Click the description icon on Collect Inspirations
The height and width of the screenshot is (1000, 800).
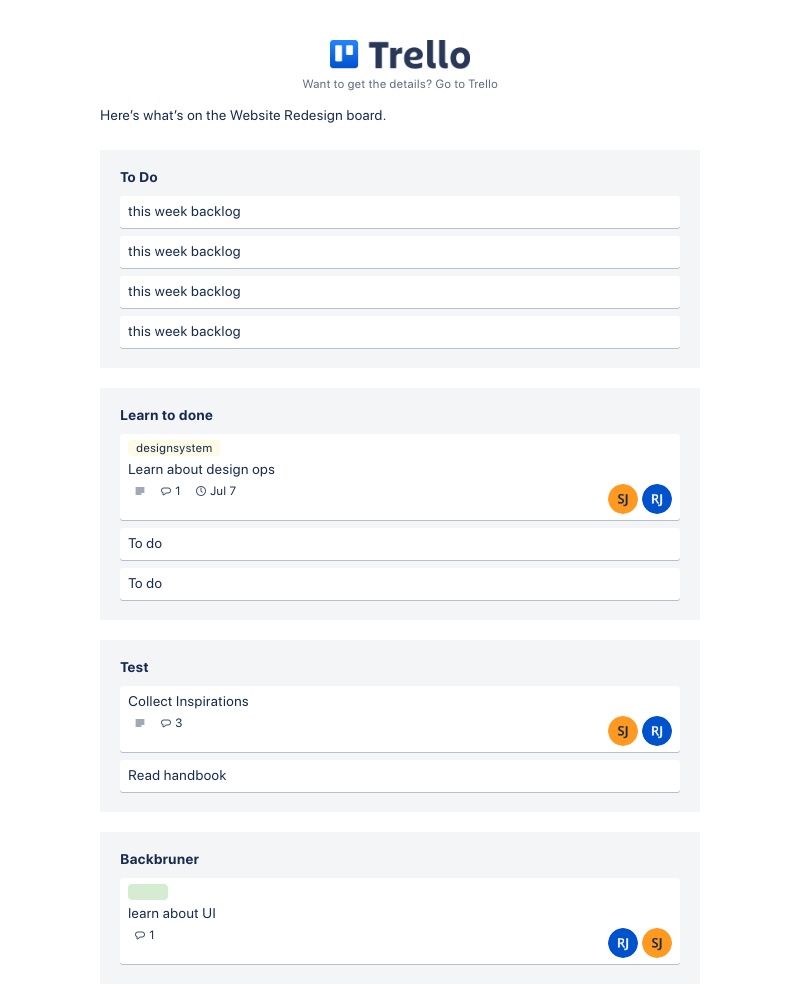140,723
